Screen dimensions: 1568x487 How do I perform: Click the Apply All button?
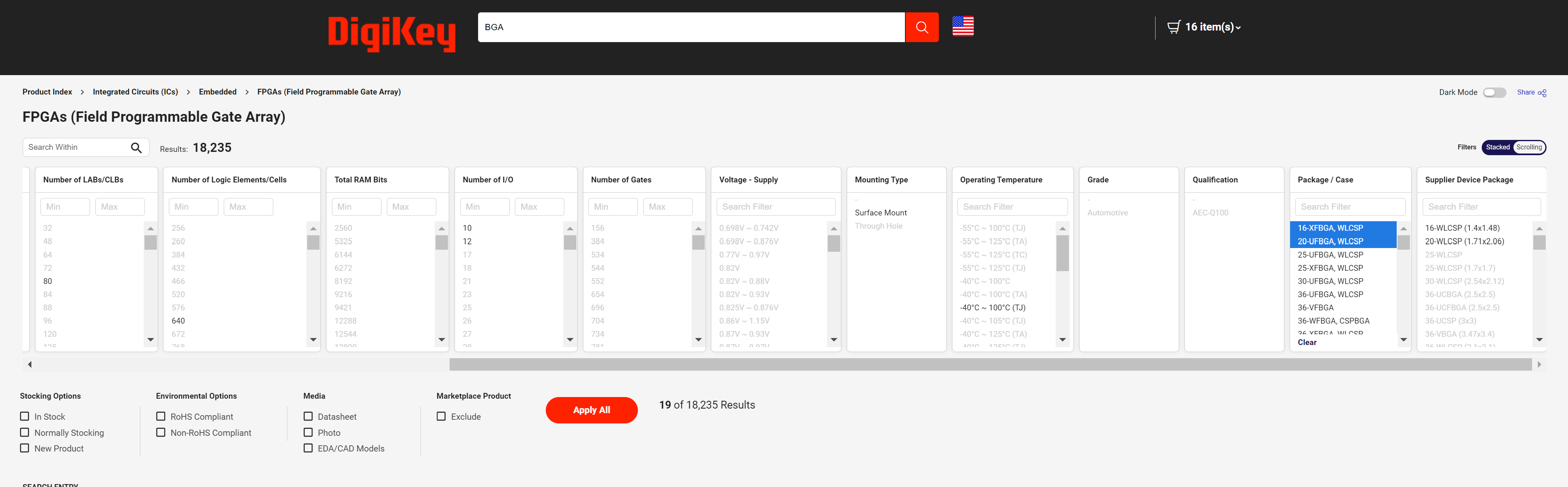tap(591, 409)
